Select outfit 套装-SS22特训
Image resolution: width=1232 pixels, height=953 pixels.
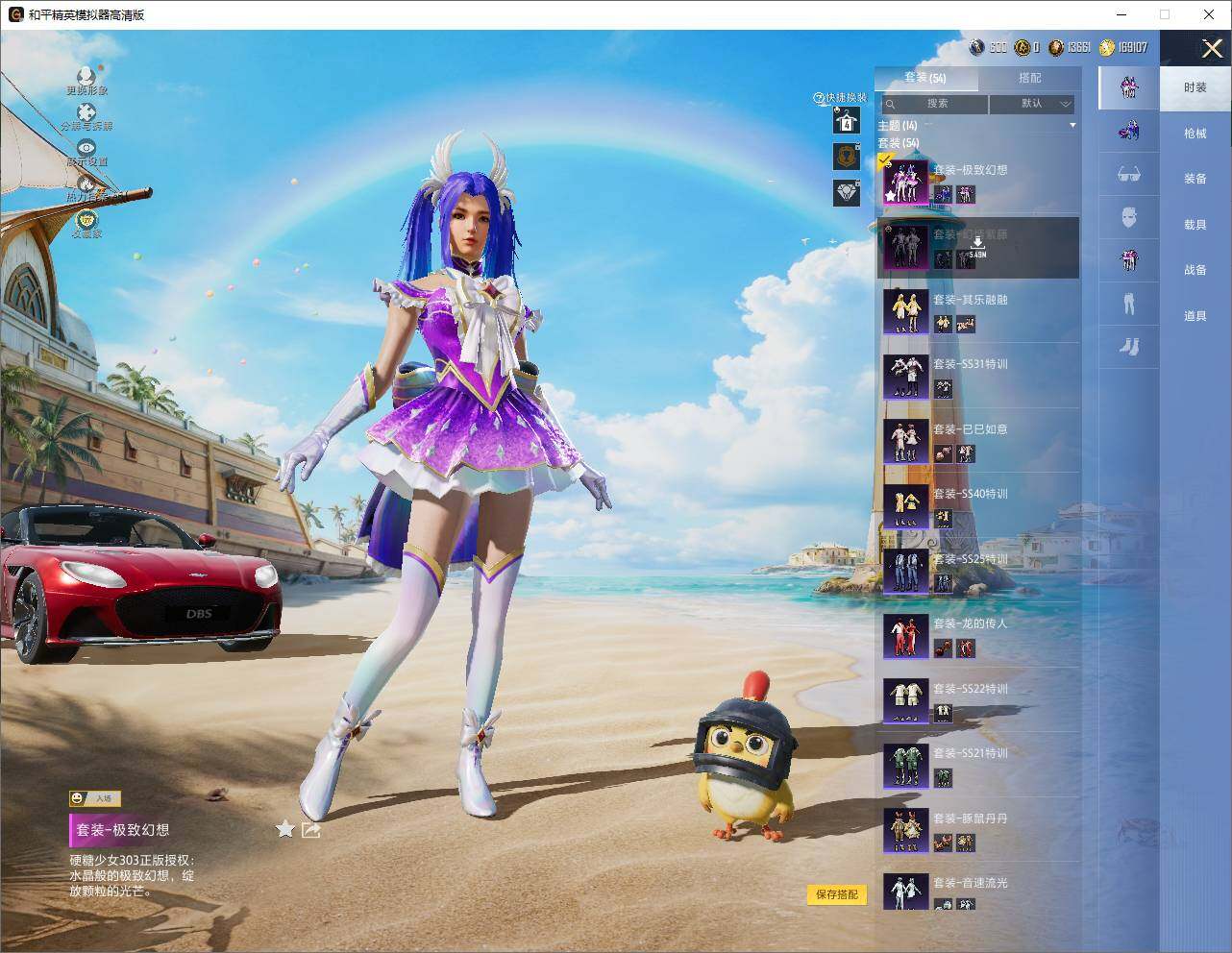(x=977, y=700)
